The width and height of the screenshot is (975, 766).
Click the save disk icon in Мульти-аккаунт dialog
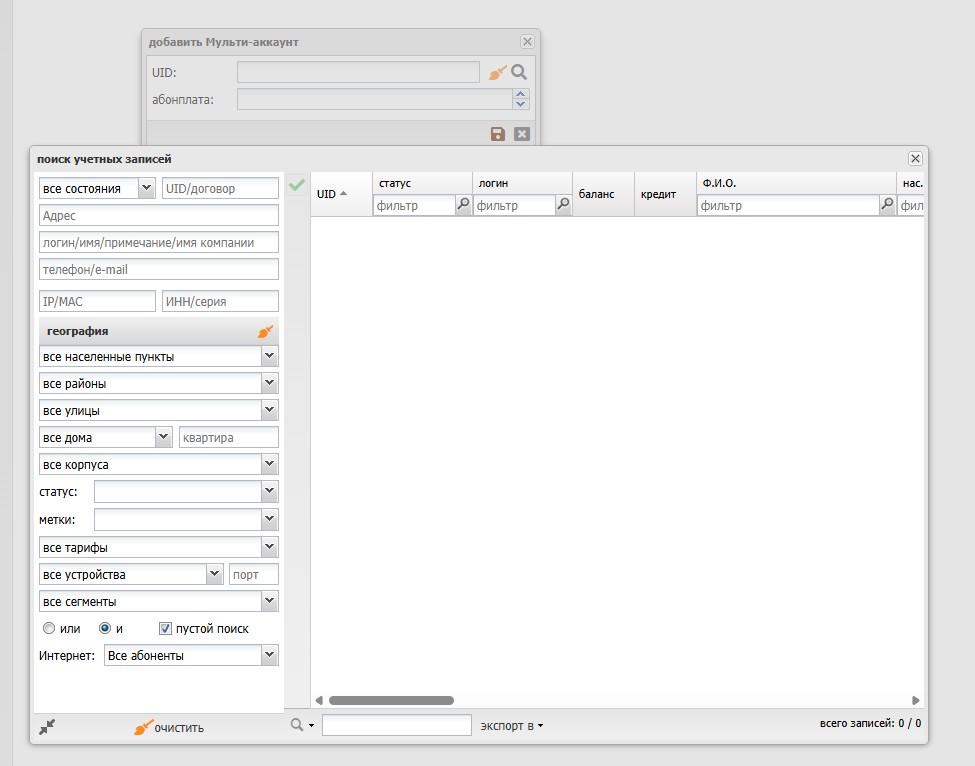tap(497, 133)
